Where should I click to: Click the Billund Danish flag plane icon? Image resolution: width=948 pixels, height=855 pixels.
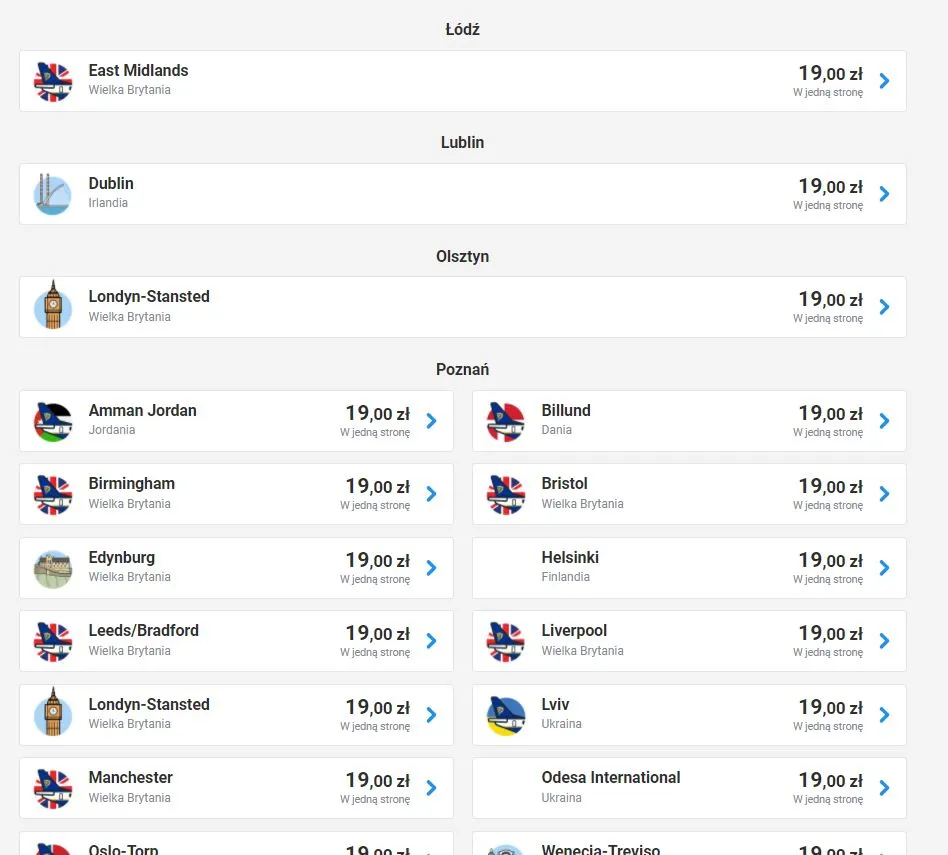(x=506, y=421)
